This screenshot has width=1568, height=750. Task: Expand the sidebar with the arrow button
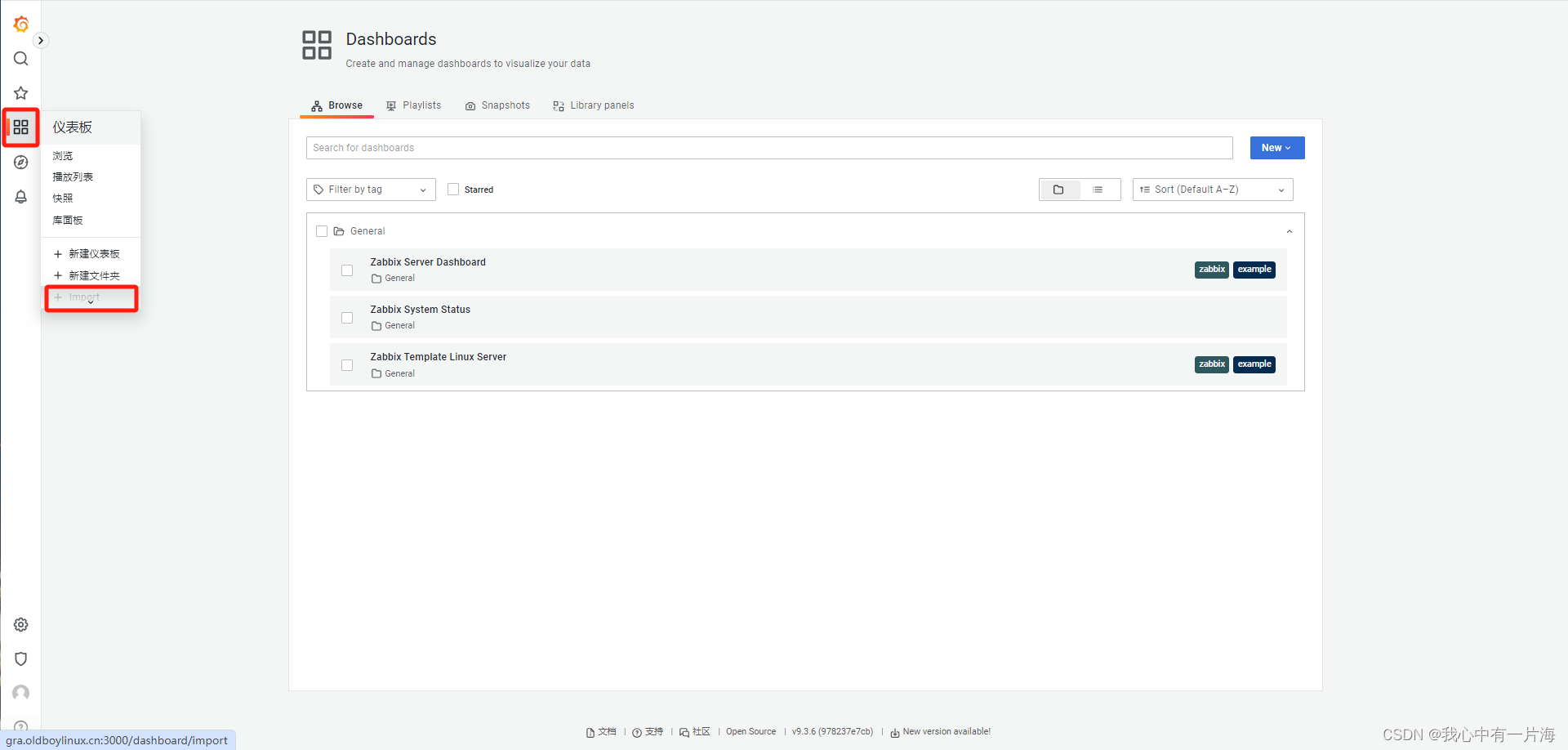41,41
